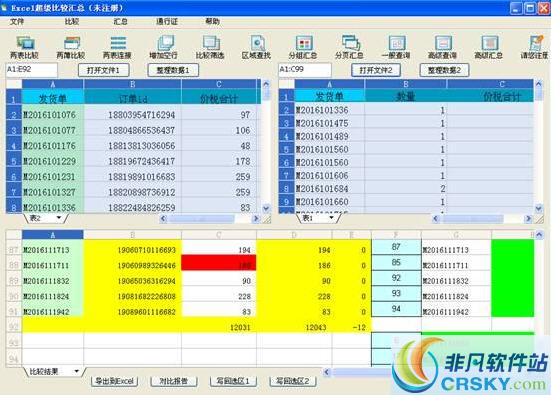The height and width of the screenshot is (395, 551).
Task: Click left table's scroll-up arrow
Action: pos(266,84)
